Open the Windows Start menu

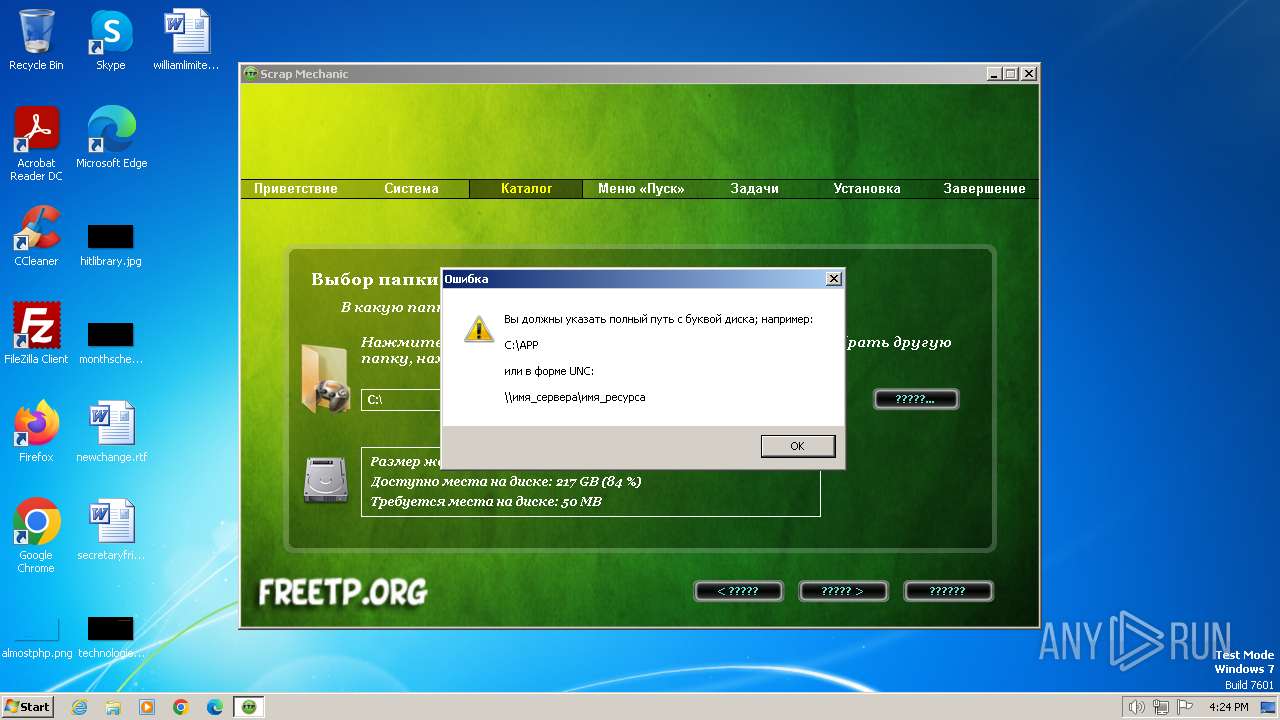[x=27, y=706]
